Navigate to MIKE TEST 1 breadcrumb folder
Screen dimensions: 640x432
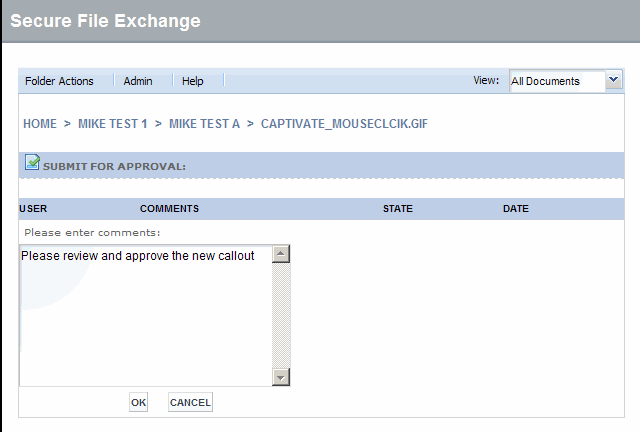click(113, 124)
